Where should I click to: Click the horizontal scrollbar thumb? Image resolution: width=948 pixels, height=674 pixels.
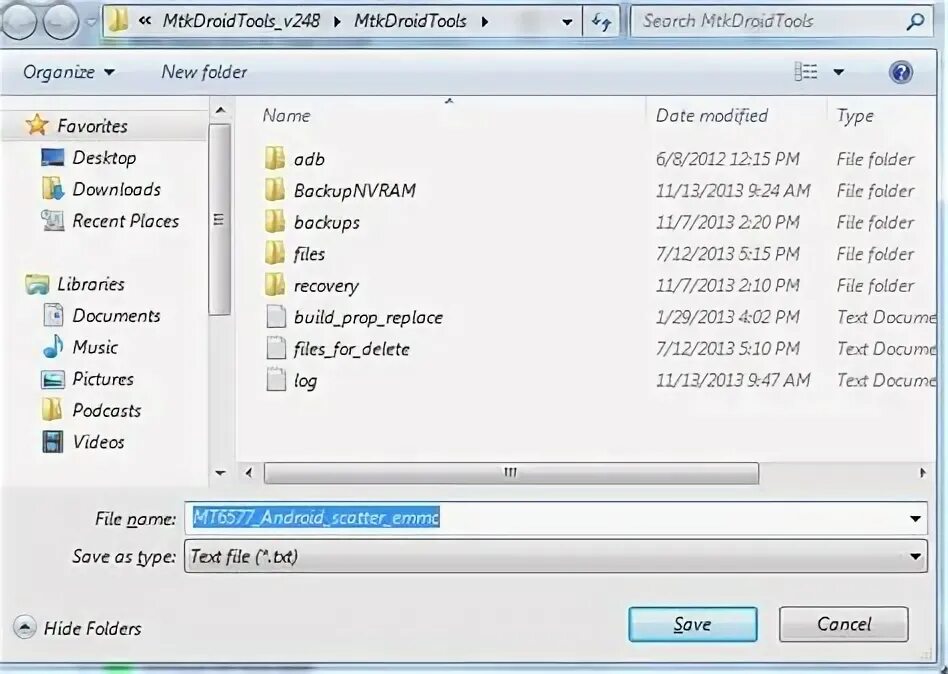click(x=511, y=473)
